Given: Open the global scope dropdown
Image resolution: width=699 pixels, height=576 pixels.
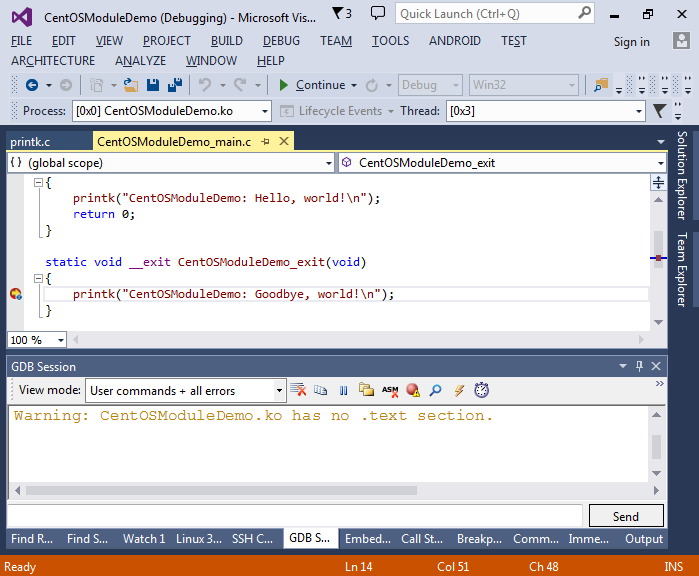Looking at the screenshot, I should click(171, 163).
